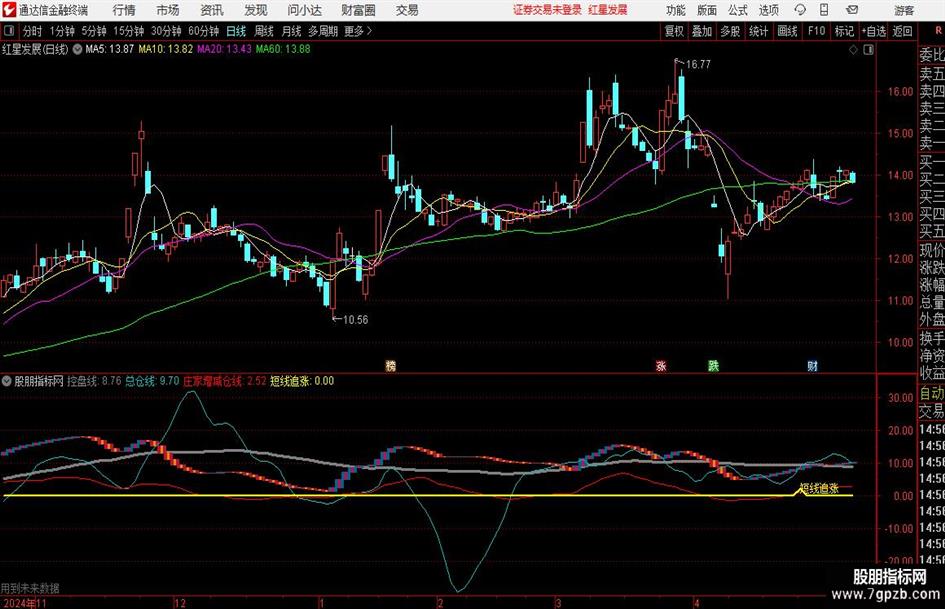The width and height of the screenshot is (945, 609).
Task: Click the diamond icon above the chart
Action: pos(853,49)
